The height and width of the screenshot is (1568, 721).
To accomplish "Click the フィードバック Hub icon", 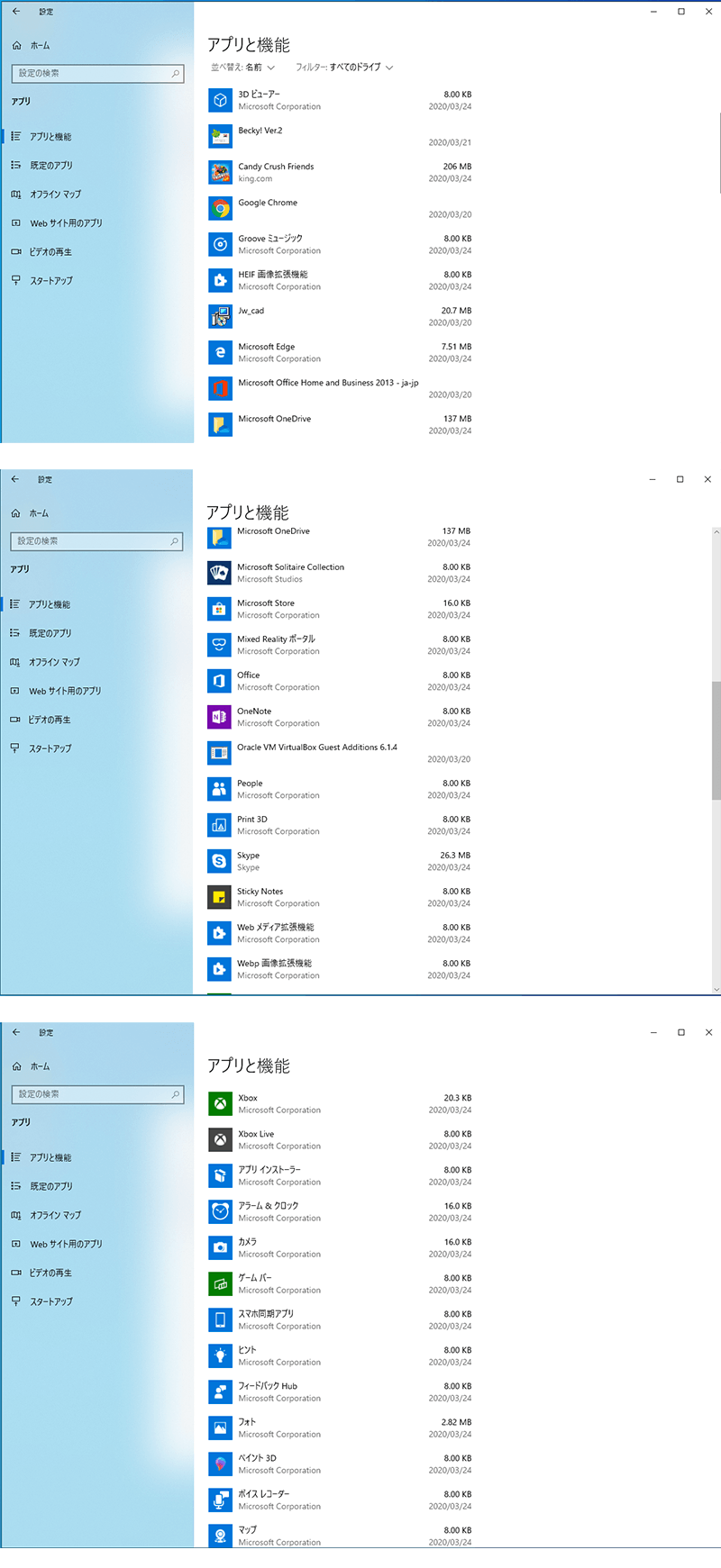I will [x=220, y=1391].
